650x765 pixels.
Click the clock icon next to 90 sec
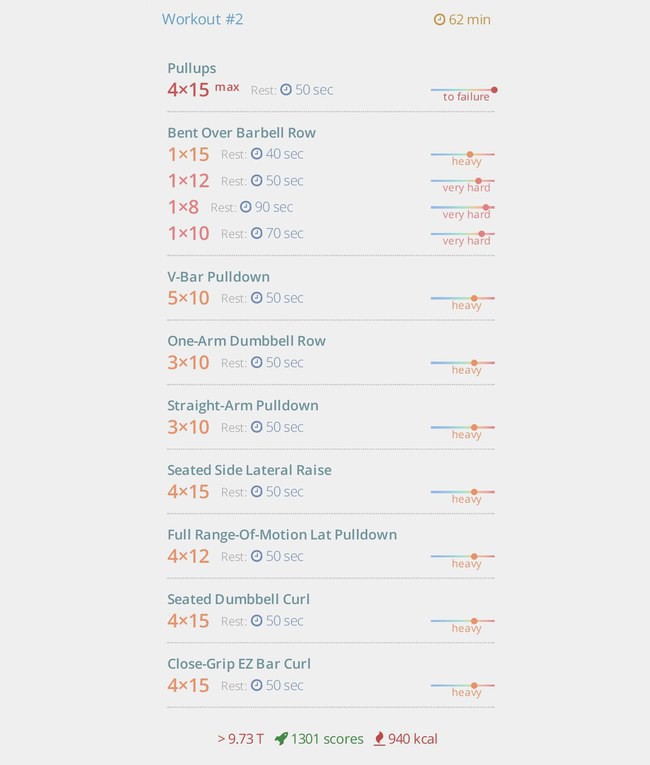point(246,207)
